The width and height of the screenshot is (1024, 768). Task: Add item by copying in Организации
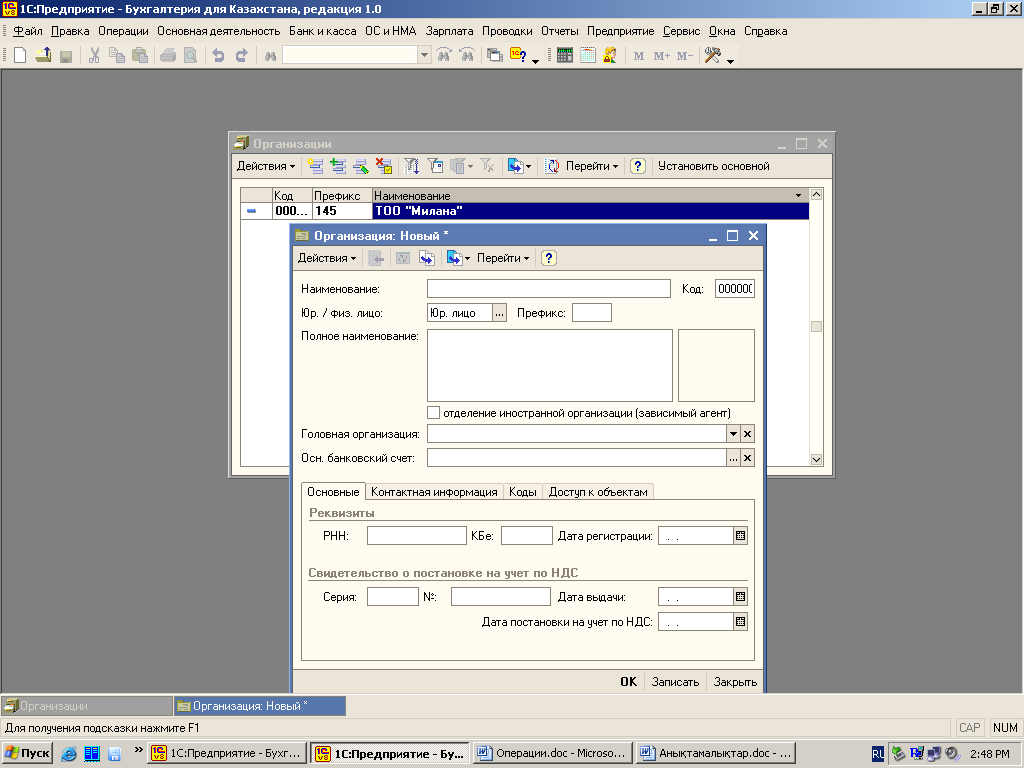[338, 167]
